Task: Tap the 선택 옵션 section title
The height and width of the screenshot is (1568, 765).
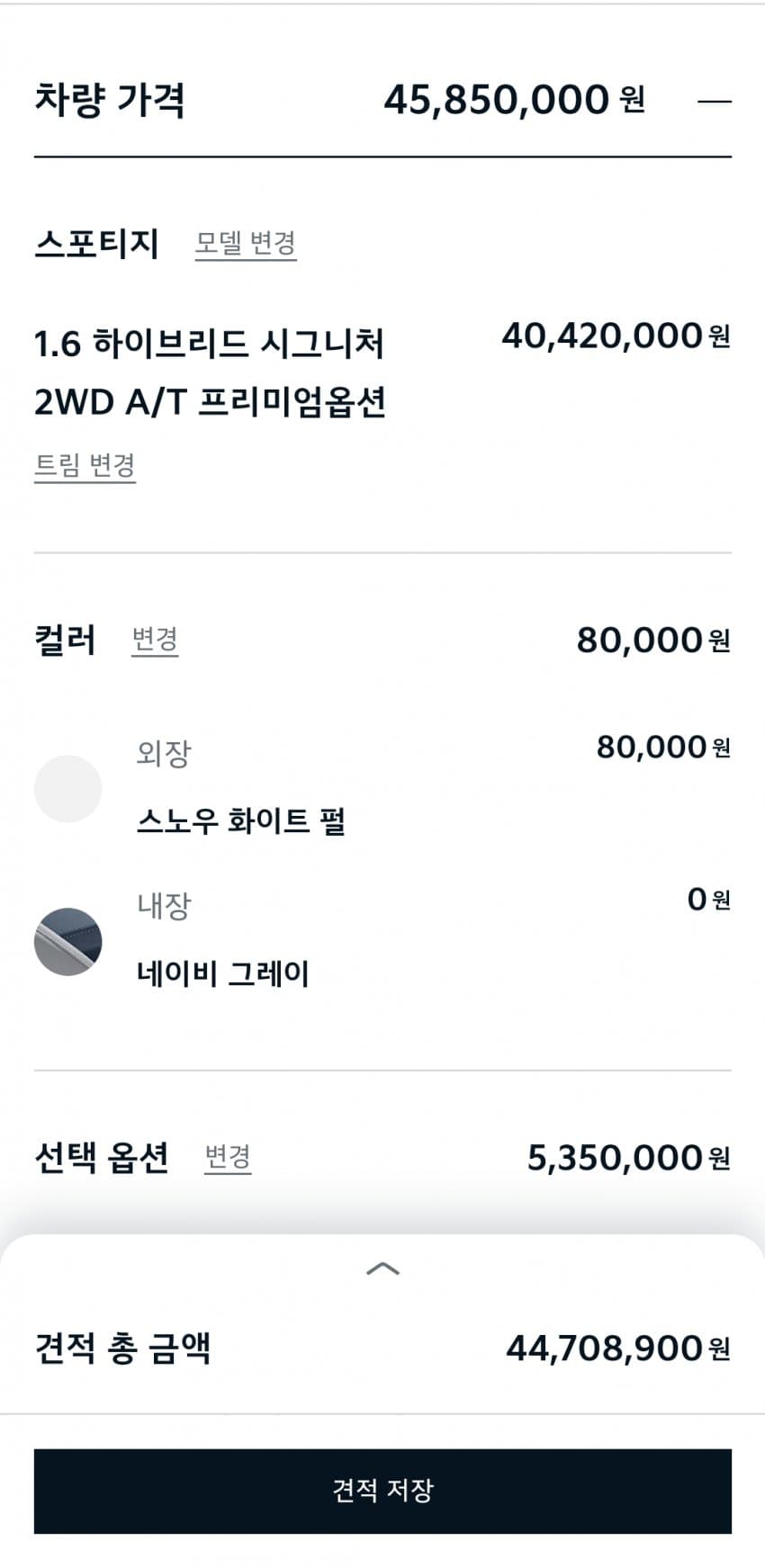Action: [x=102, y=1158]
